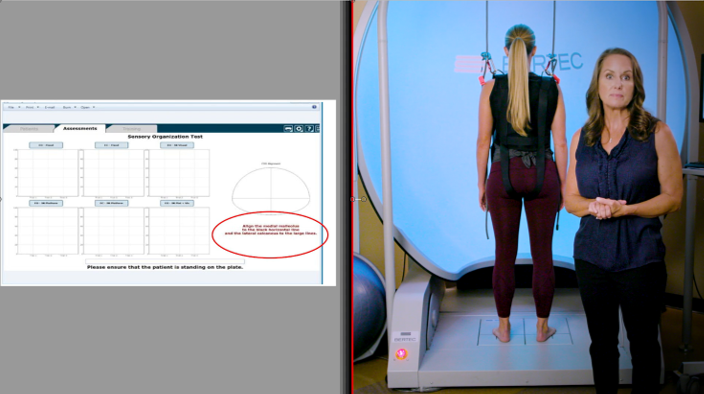
Task: Open the Print menu
Action: click(x=30, y=107)
